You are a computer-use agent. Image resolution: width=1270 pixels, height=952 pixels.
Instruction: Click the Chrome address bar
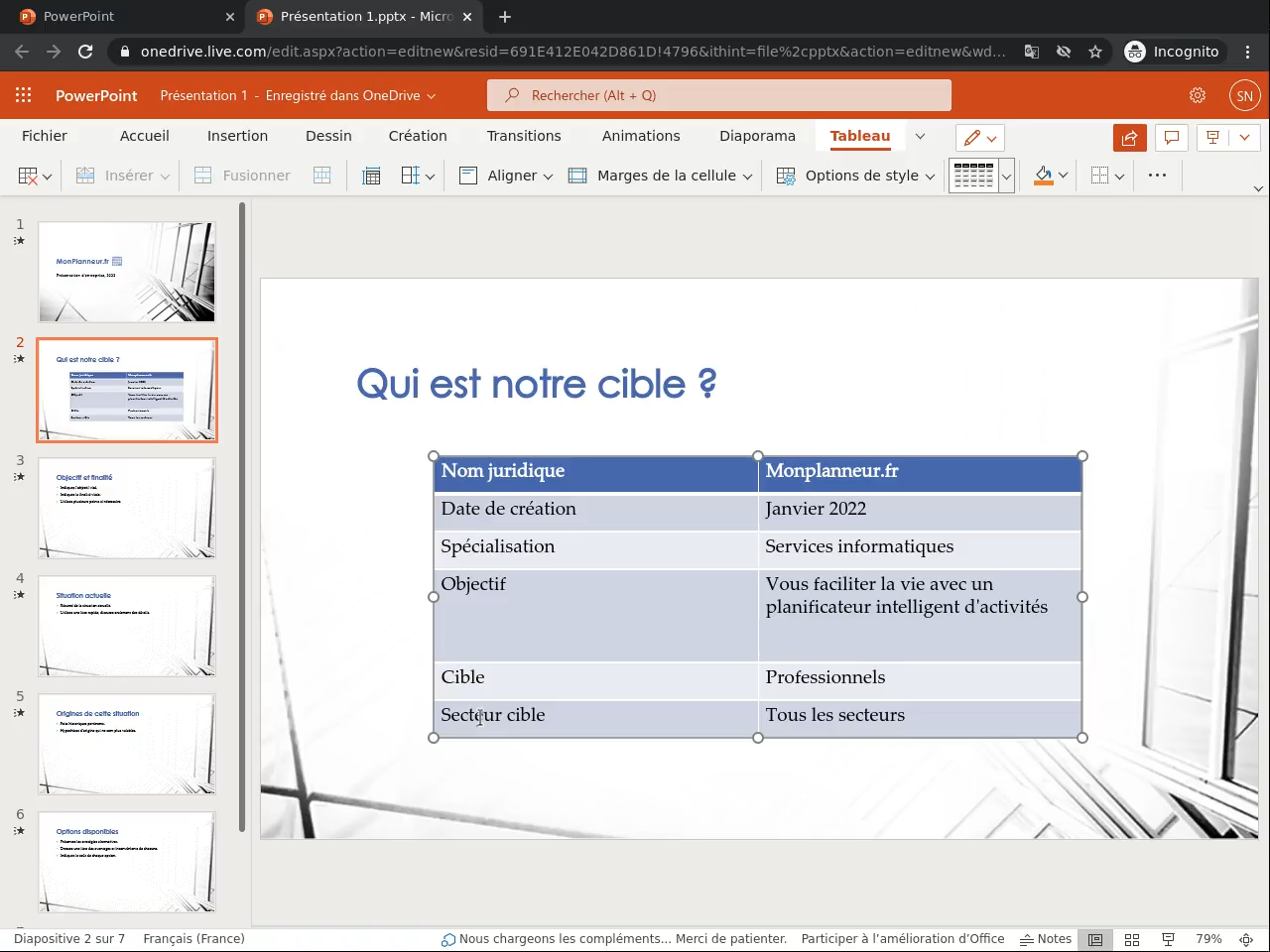(572, 52)
